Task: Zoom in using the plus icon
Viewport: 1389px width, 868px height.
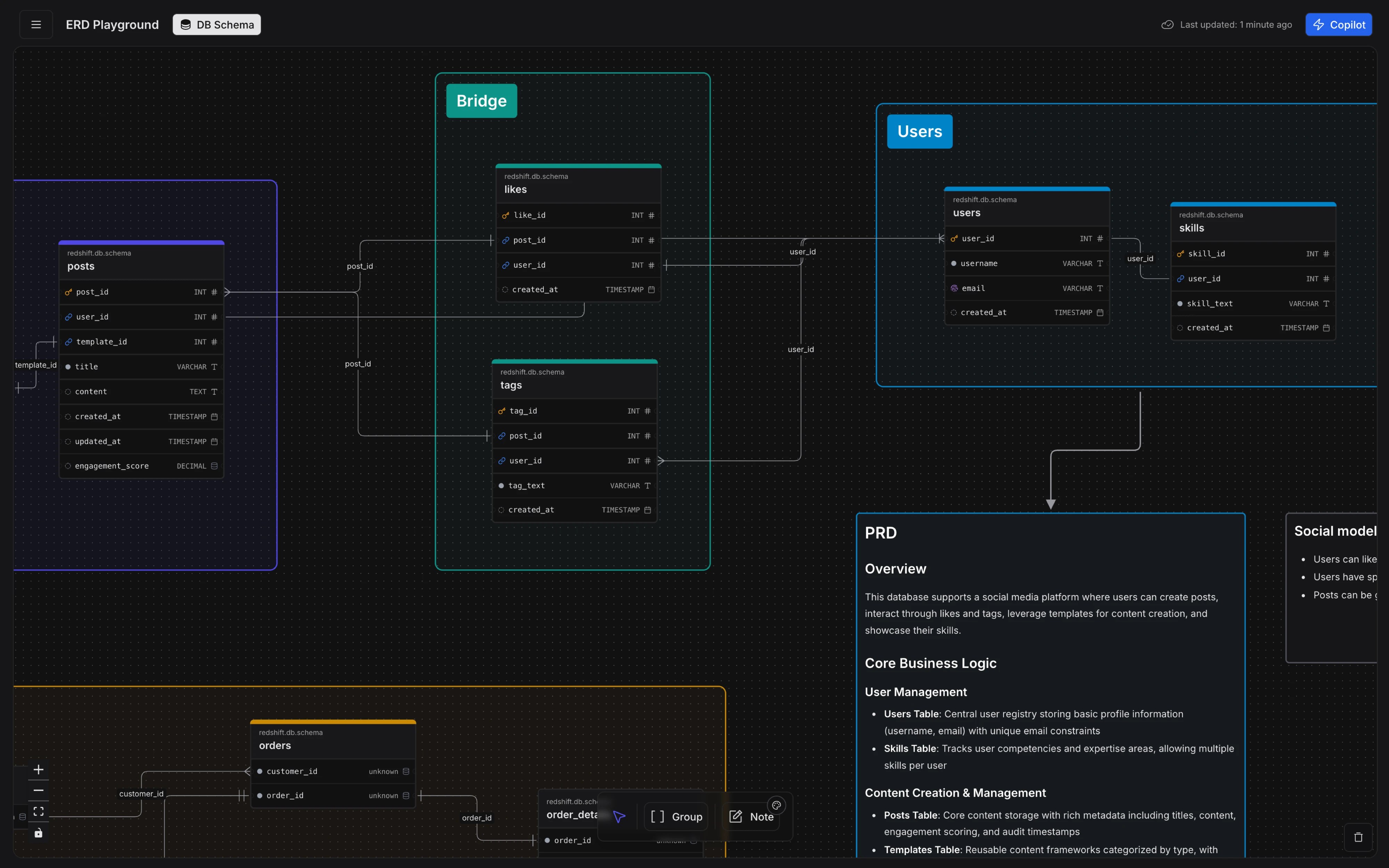Action: tap(39, 769)
